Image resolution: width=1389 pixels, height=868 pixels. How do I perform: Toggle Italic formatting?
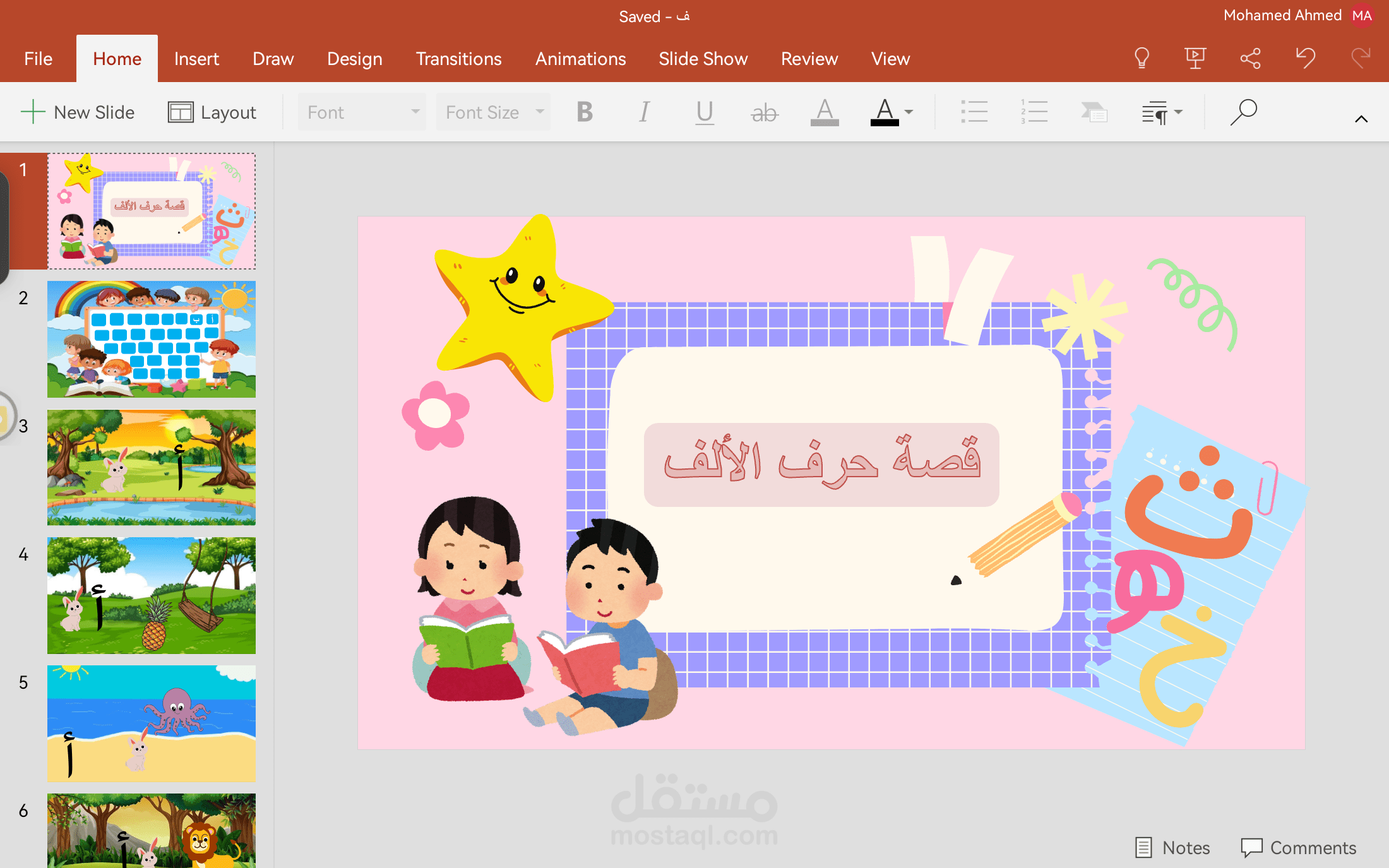(644, 112)
